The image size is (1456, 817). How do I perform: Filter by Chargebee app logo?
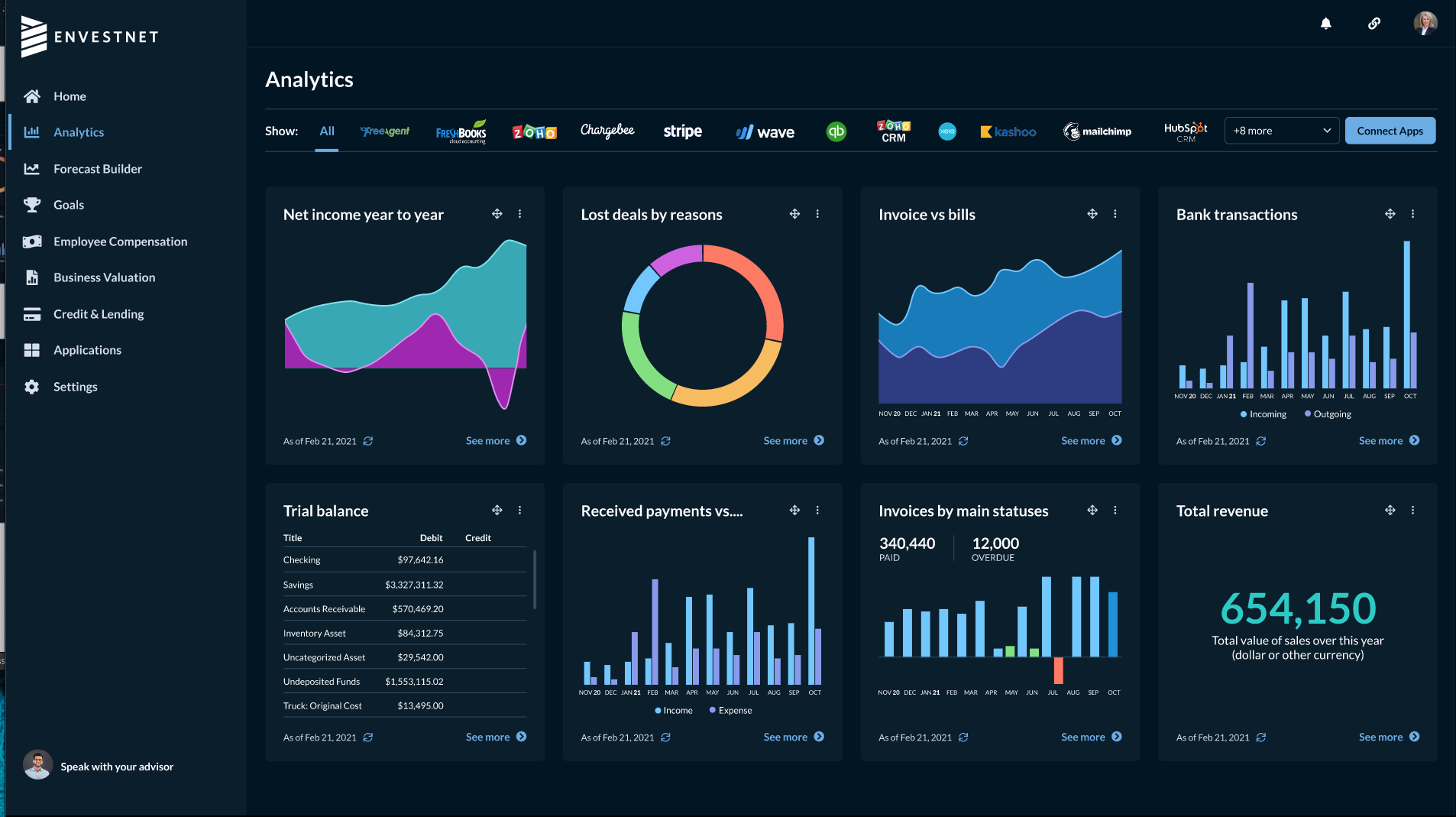pyautogui.click(x=607, y=131)
